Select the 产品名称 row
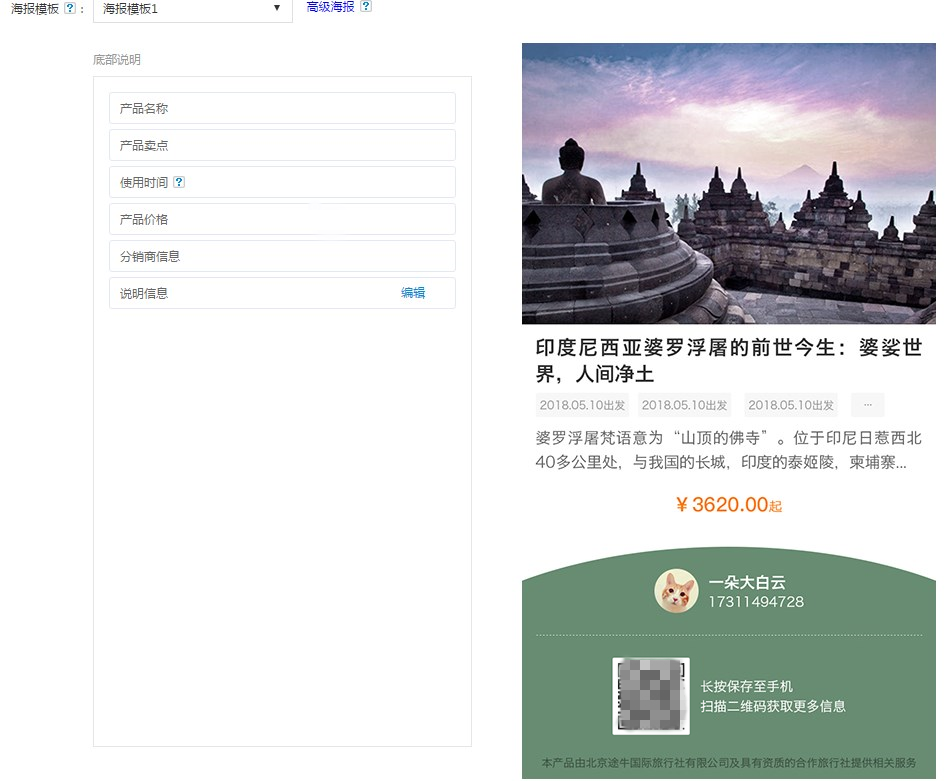Image resolution: width=945 pixels, height=781 pixels. coord(282,108)
